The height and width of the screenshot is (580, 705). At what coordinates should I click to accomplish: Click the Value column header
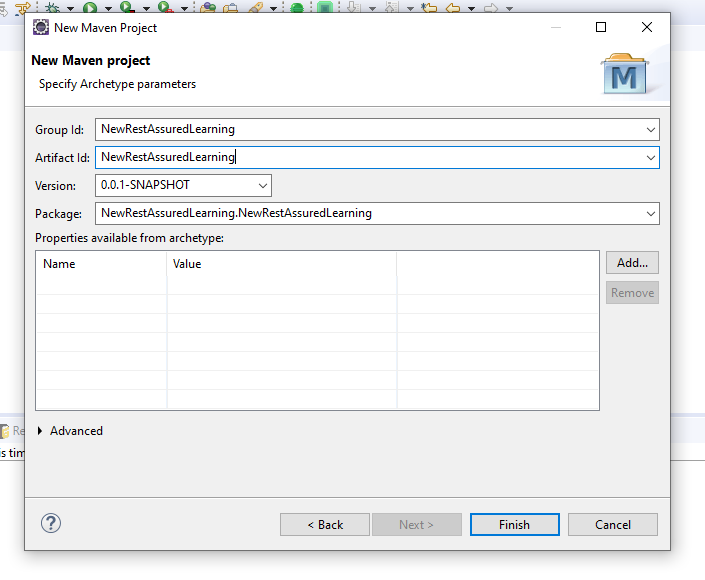pyautogui.click(x=282, y=264)
